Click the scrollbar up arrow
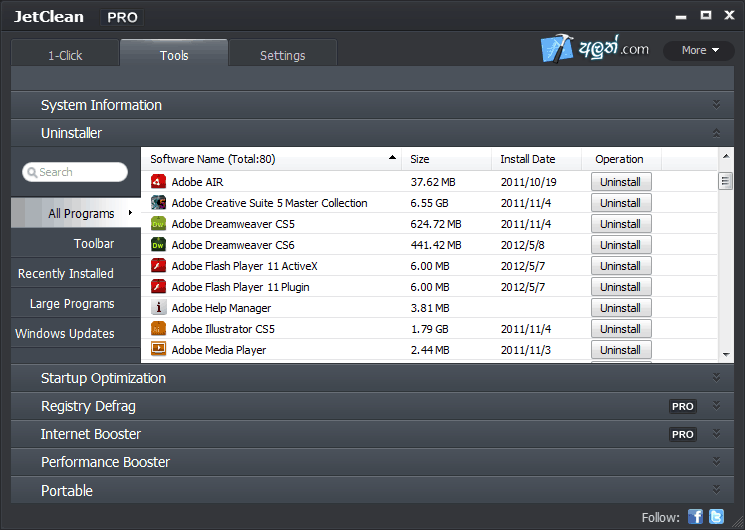This screenshot has height=530, width=745. [x=726, y=156]
